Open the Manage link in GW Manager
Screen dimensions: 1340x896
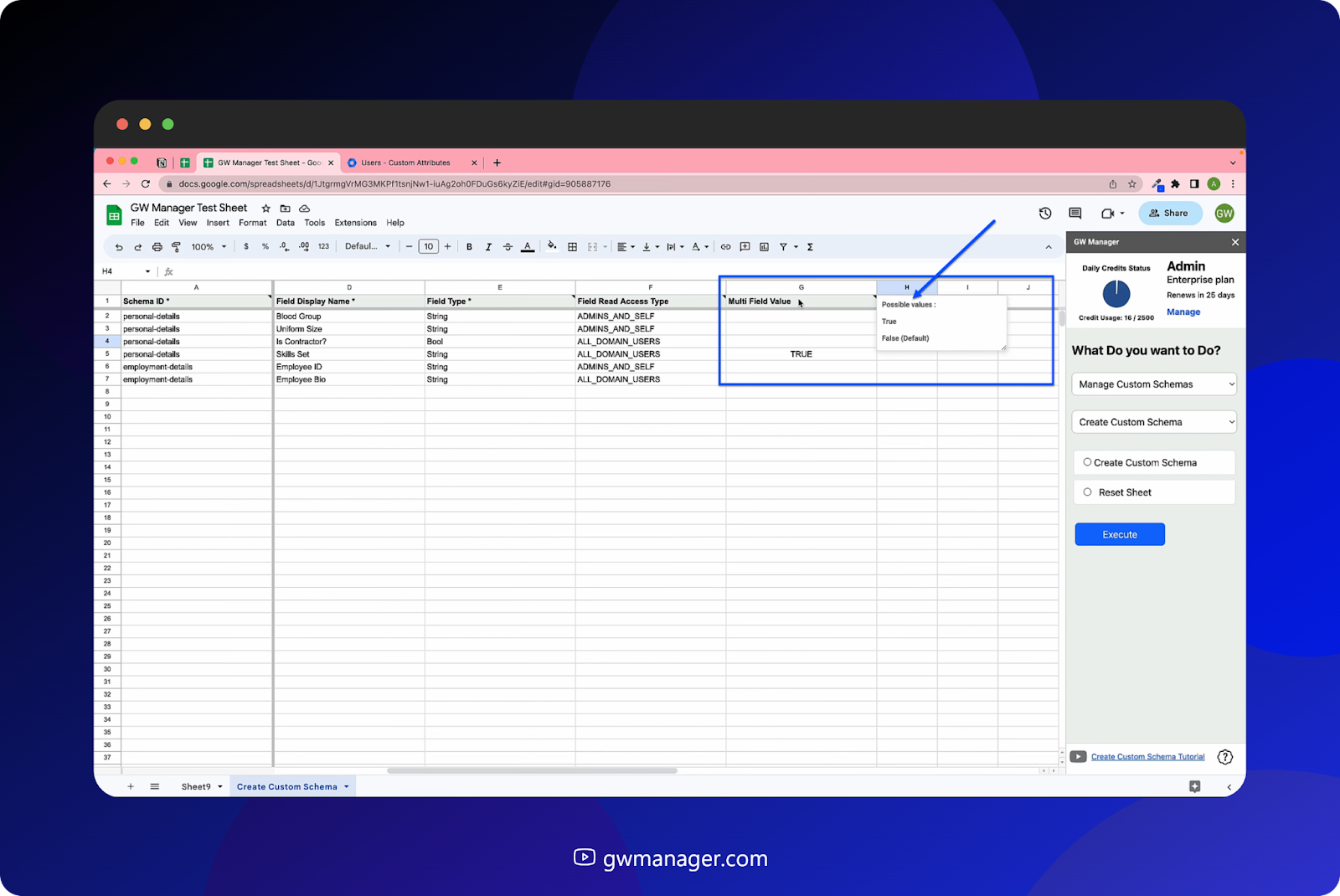coord(1183,312)
